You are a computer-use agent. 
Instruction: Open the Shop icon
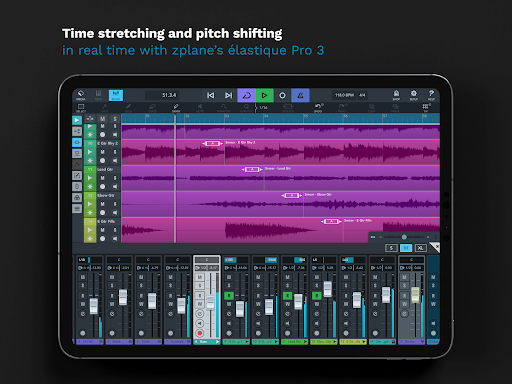396,95
